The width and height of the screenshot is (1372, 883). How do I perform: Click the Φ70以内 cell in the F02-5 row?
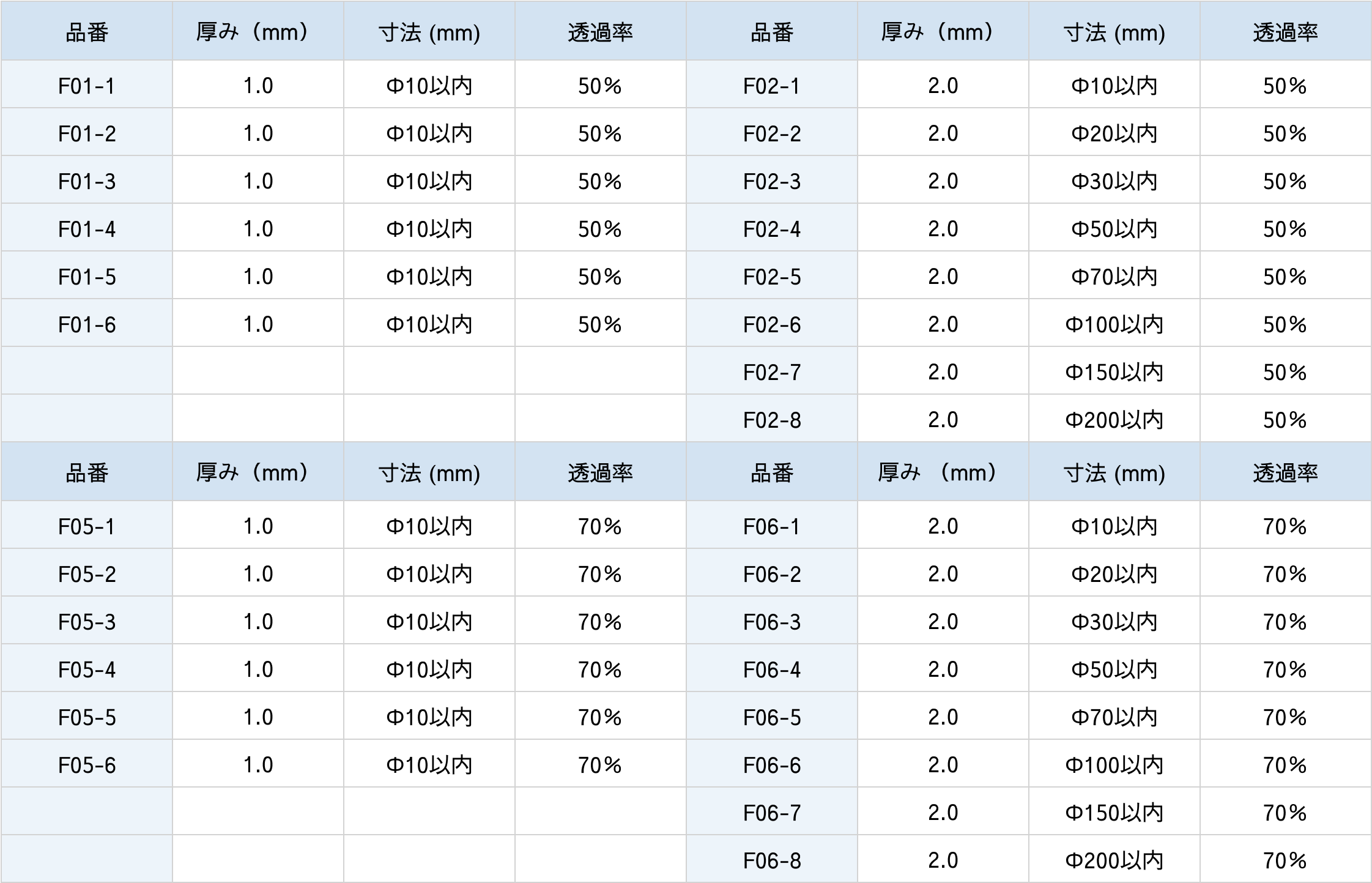(x=1114, y=277)
